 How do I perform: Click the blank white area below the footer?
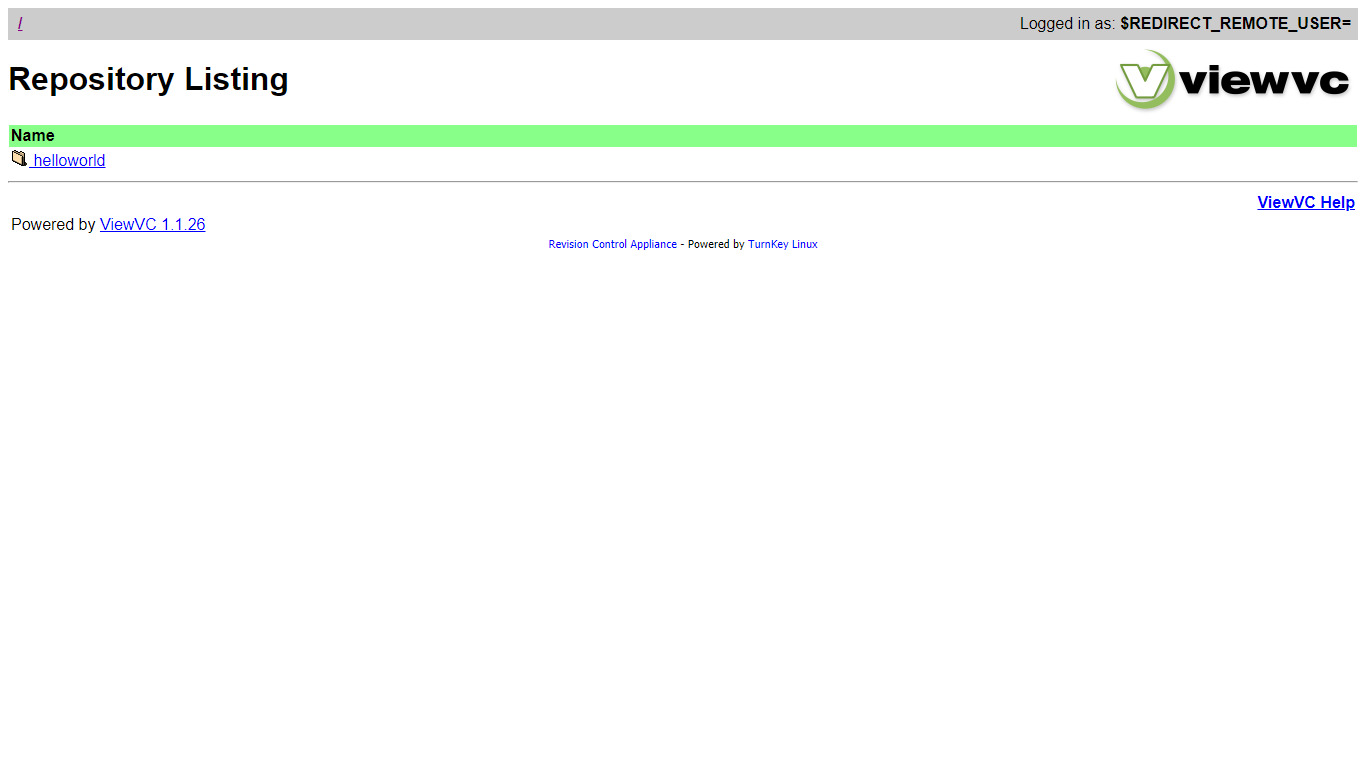[683, 500]
